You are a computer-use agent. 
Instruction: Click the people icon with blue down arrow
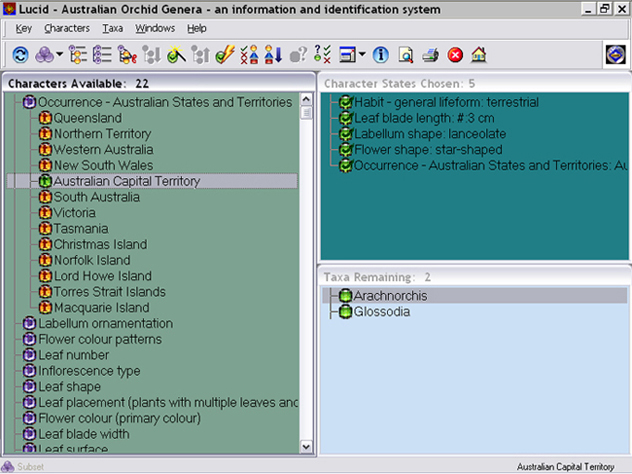273,55
